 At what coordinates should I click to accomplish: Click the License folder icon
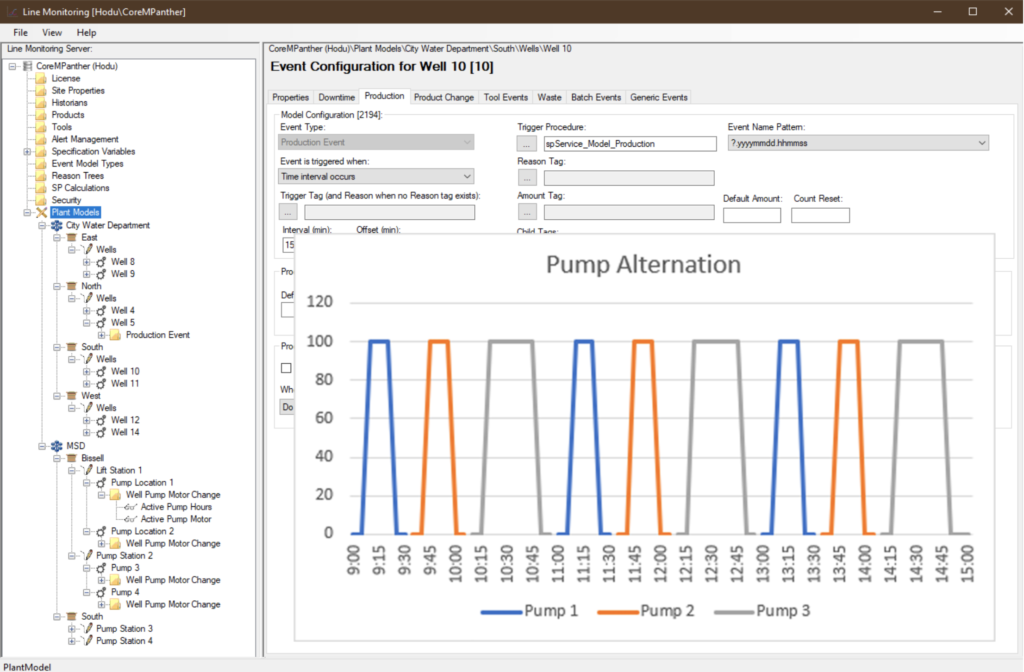click(x=41, y=78)
